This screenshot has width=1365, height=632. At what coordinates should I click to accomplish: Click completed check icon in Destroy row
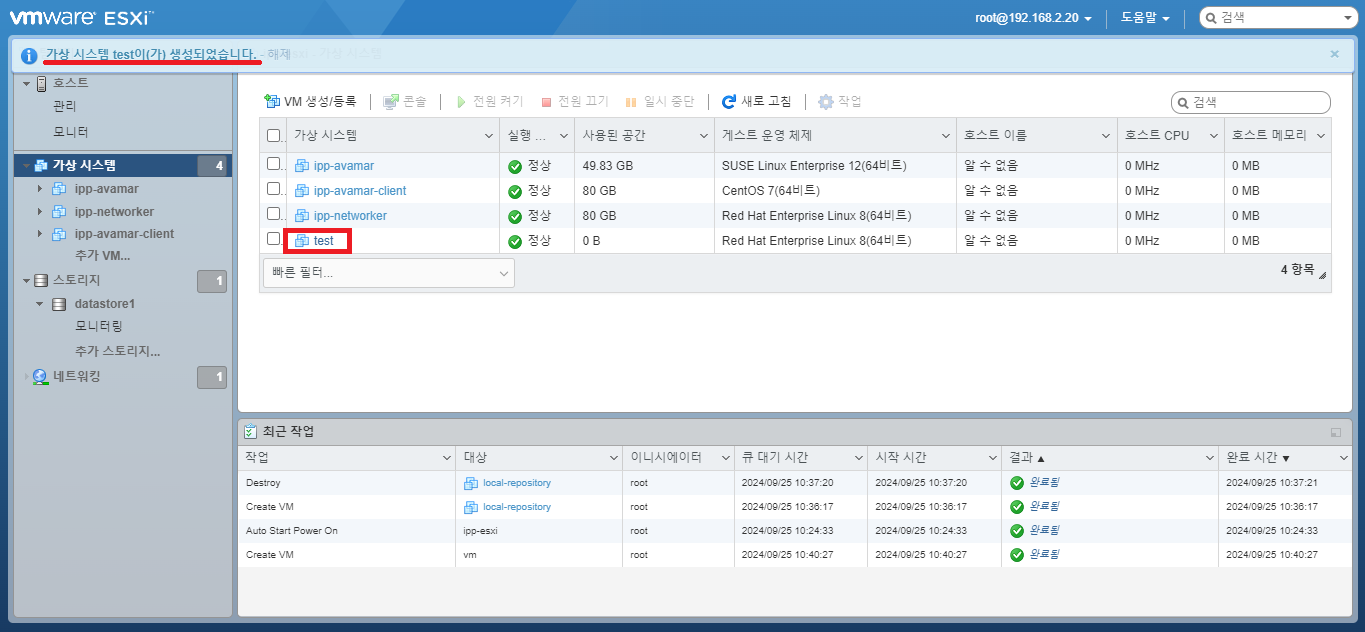(x=1017, y=483)
